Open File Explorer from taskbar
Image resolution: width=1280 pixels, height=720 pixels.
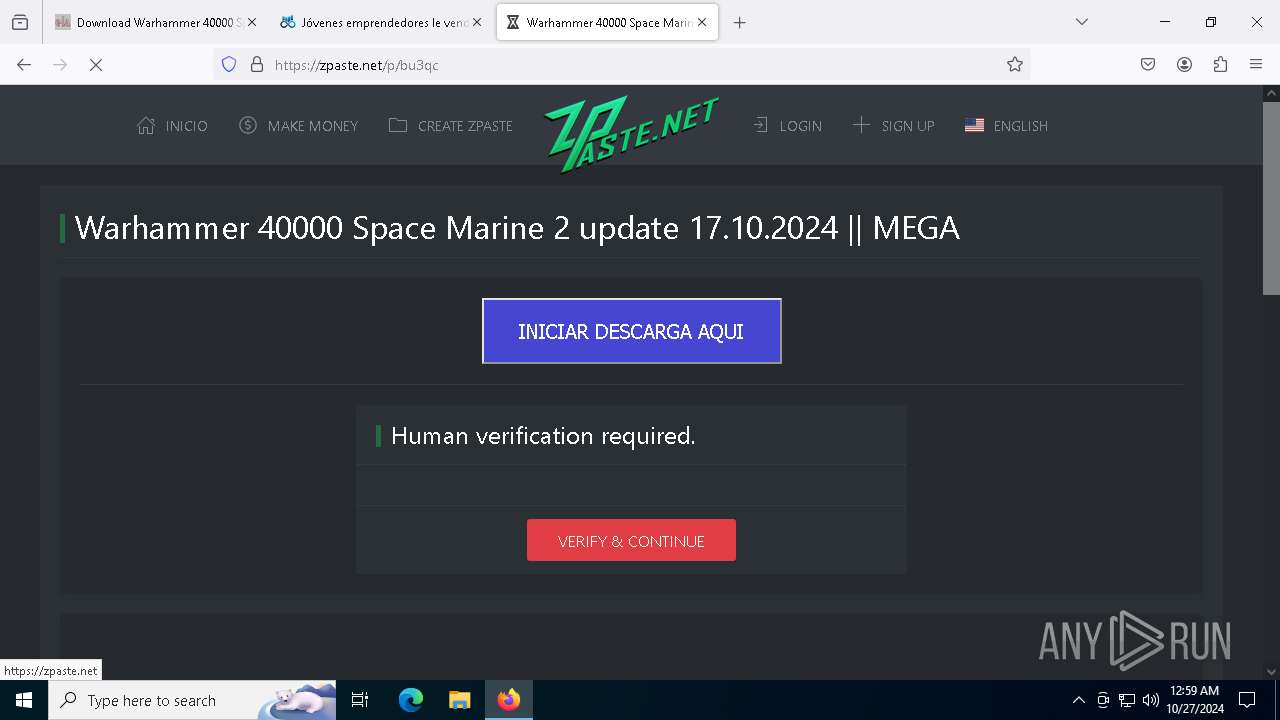[x=459, y=700]
